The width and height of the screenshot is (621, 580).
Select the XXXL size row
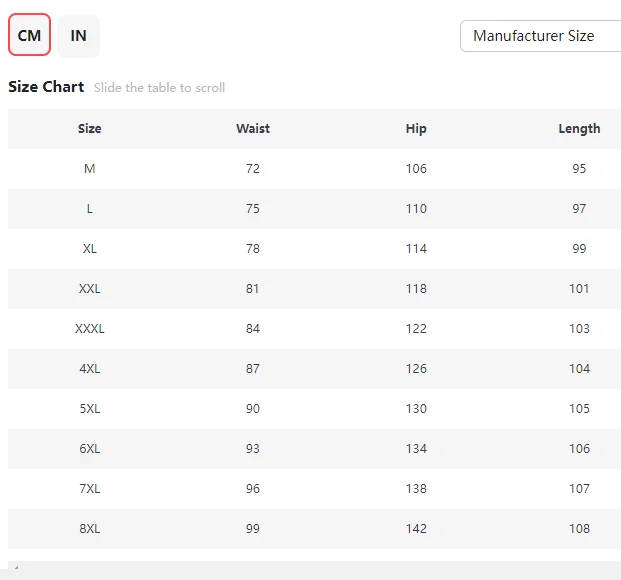click(314, 329)
